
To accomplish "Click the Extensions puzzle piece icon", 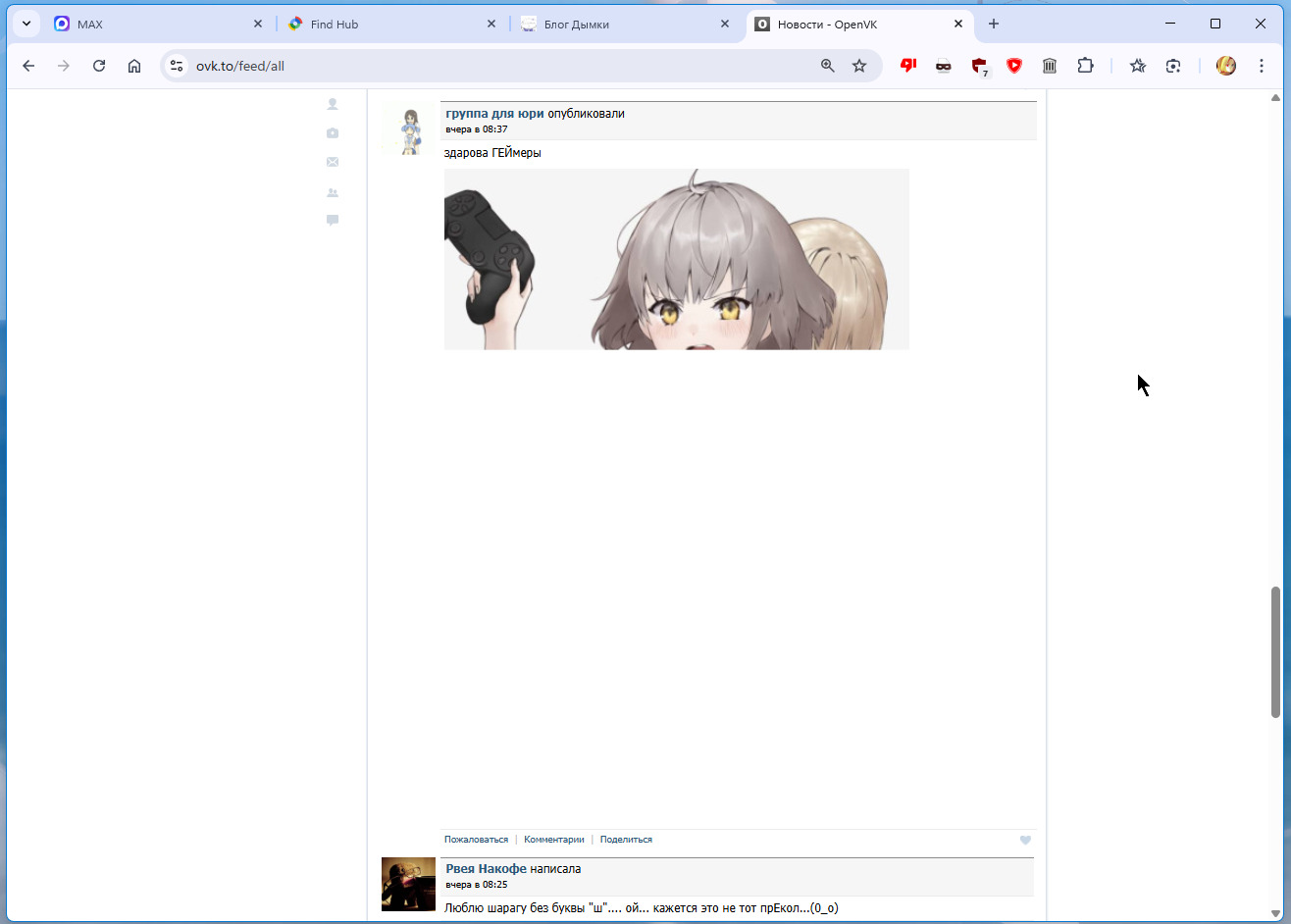I will pos(1085,66).
